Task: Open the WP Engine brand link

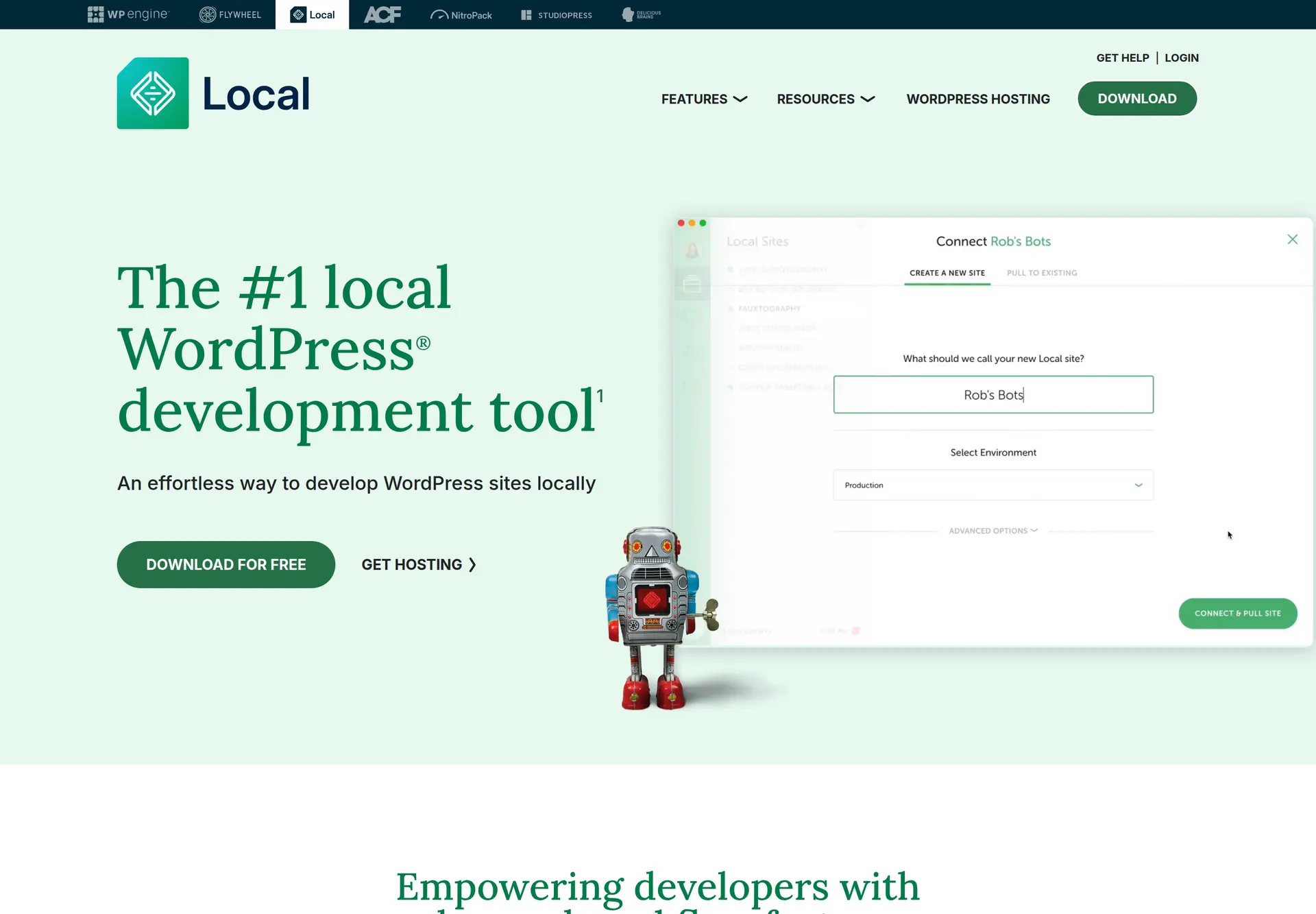Action: [x=127, y=14]
